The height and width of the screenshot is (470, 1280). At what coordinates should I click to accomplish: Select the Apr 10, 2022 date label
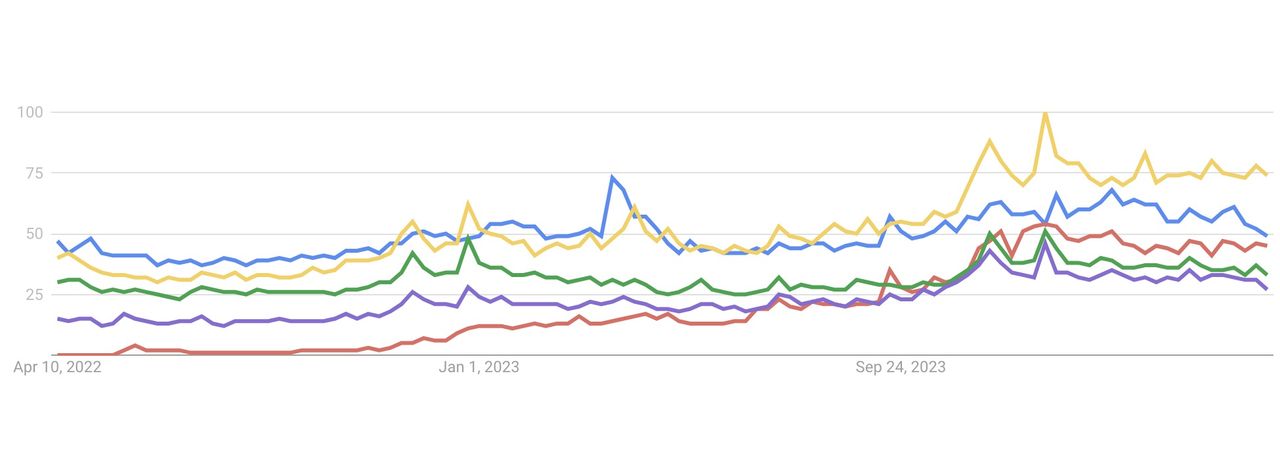pos(57,368)
